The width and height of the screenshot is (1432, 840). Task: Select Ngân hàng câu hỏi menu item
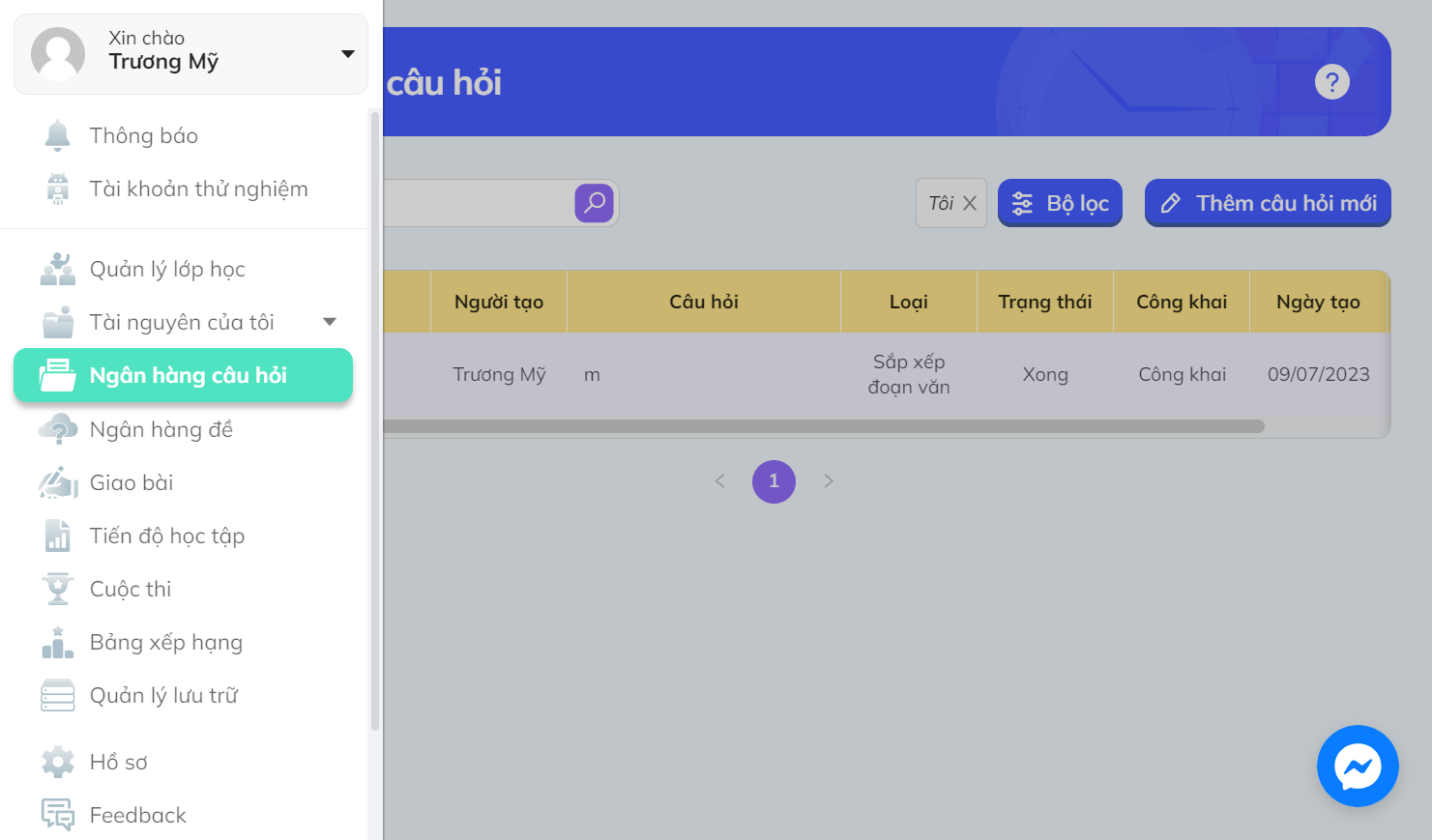click(x=184, y=375)
